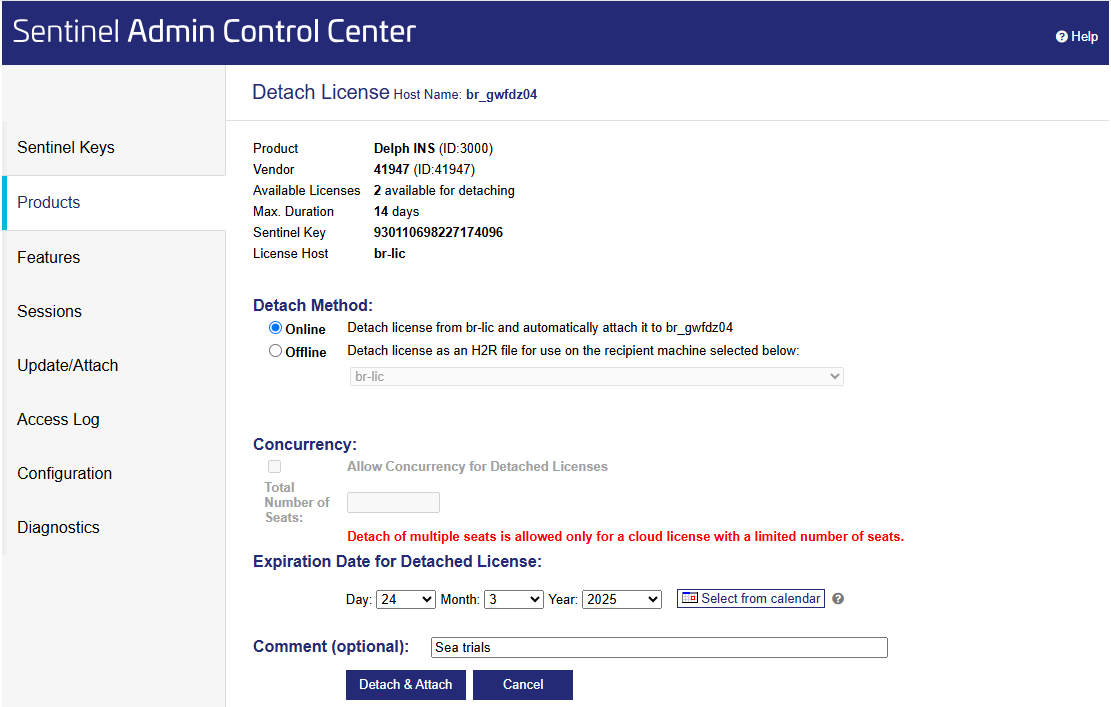The width and height of the screenshot is (1111, 707).
Task: Select the Offline detach method
Action: click(x=276, y=351)
